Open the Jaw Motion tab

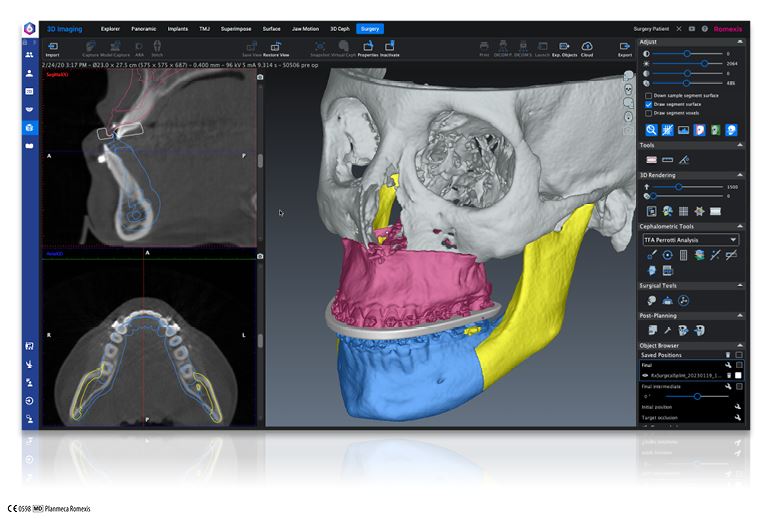(x=305, y=29)
